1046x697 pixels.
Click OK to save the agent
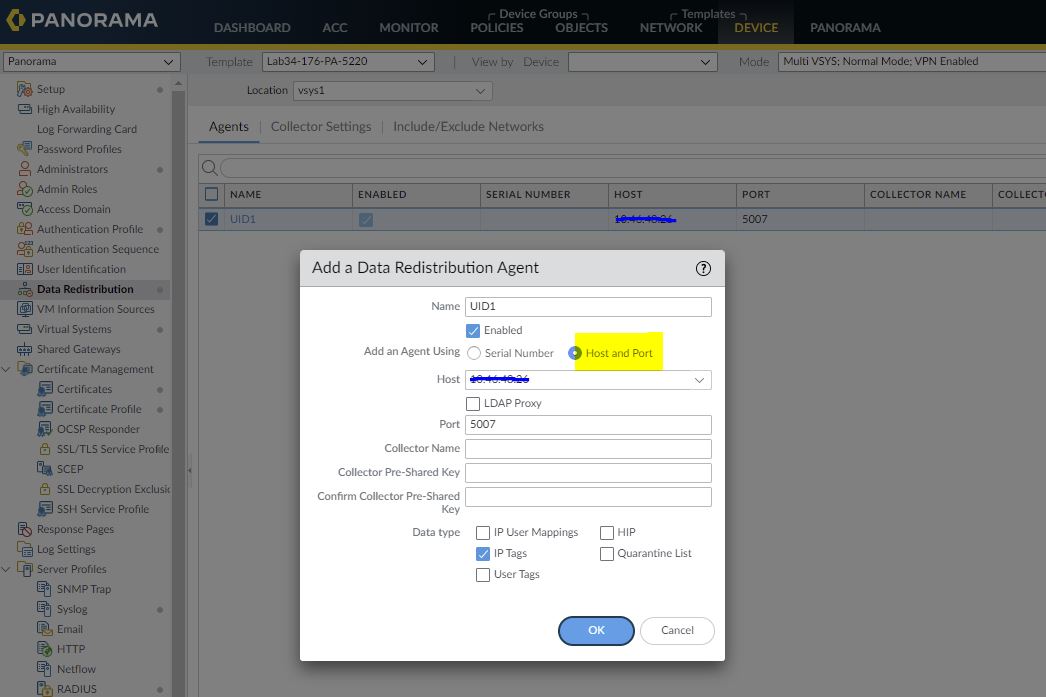(595, 631)
